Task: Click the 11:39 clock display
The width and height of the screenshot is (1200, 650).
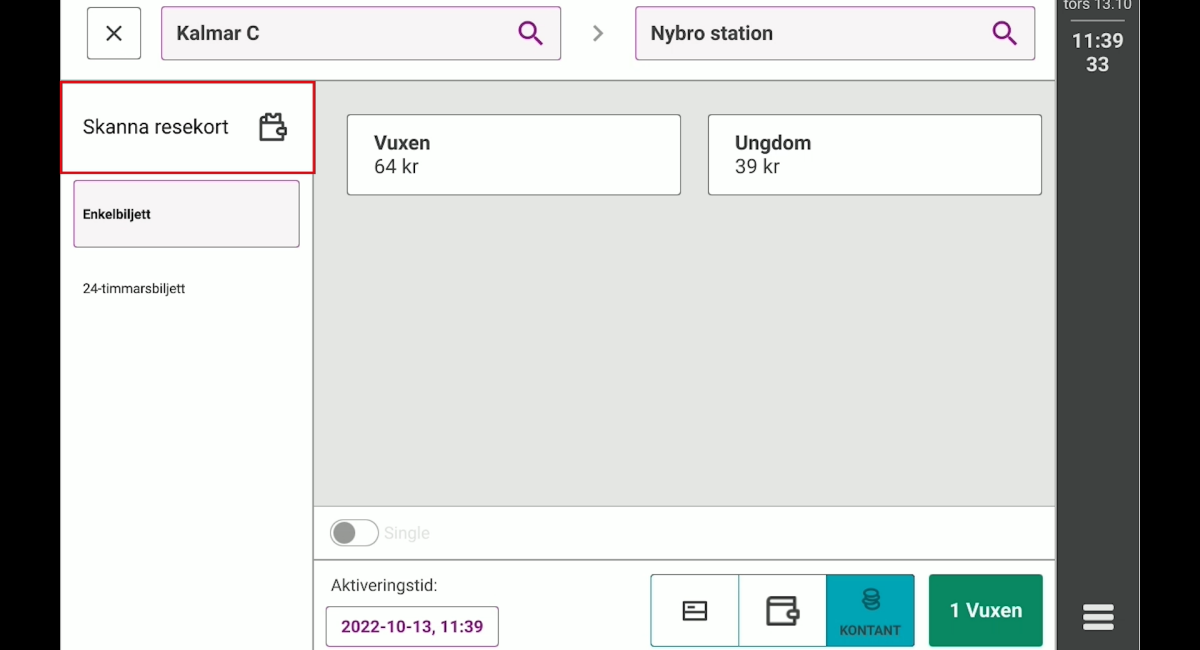Action: pos(1097,41)
